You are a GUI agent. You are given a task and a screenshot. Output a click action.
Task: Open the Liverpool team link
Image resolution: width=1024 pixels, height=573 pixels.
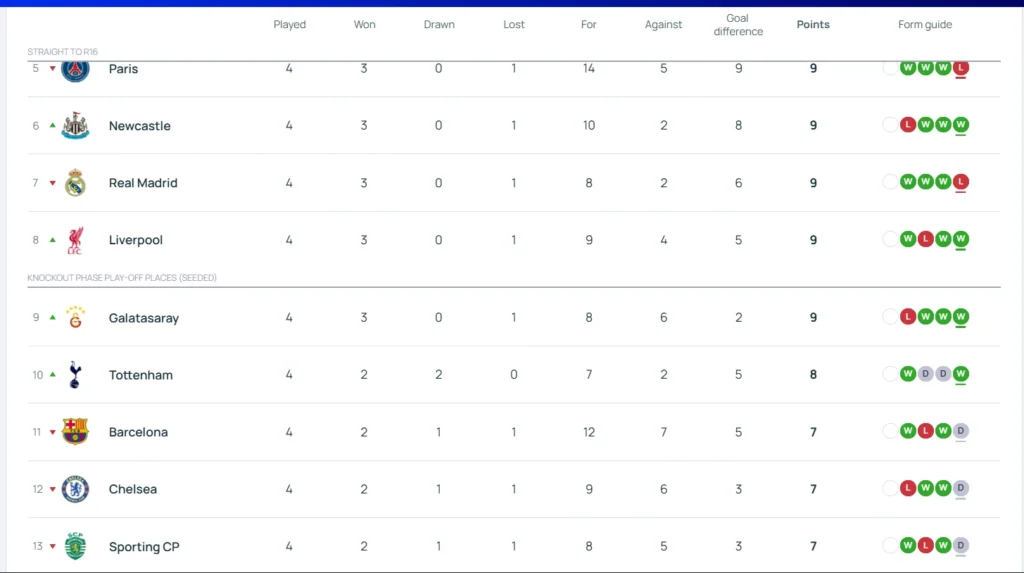coord(136,240)
